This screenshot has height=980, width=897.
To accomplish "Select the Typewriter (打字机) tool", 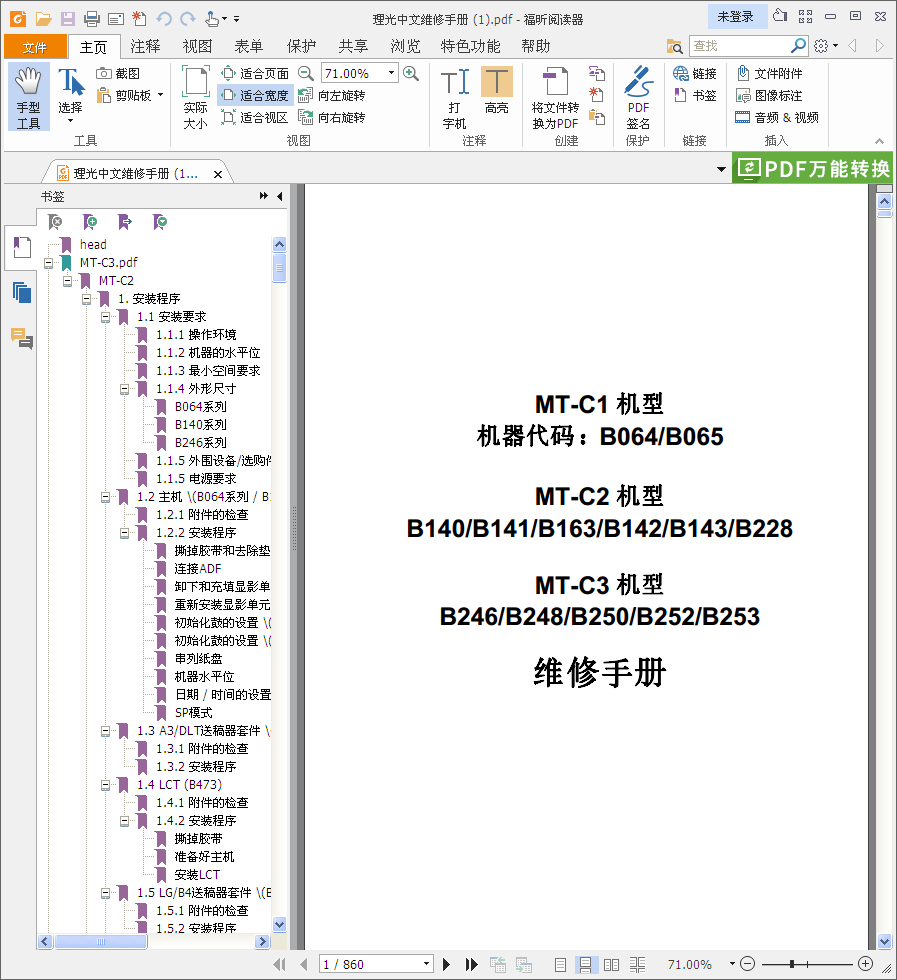I will coord(454,98).
